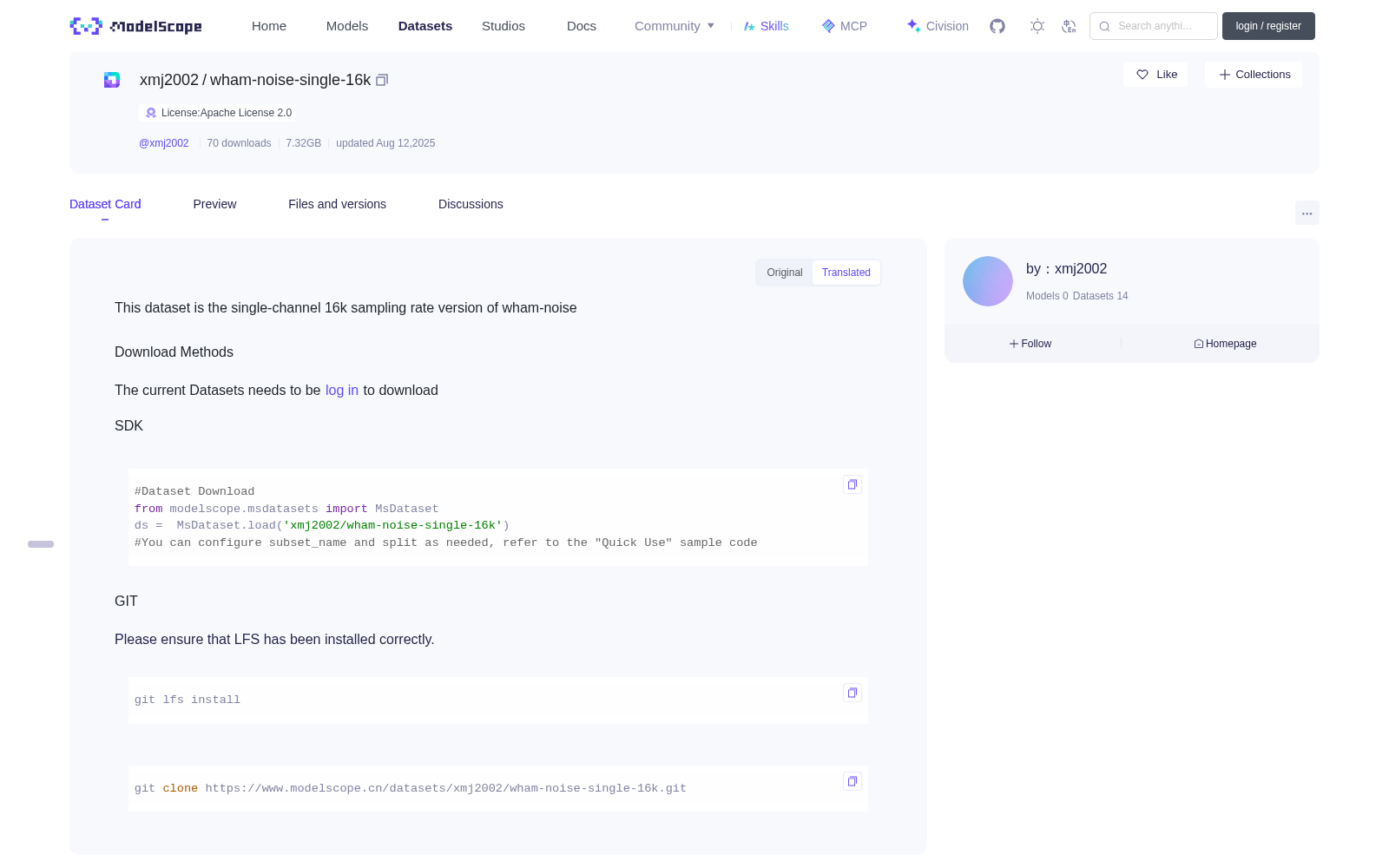Viewport: 1389px width, 868px height.
Task: Switch the card text to Original
Action: pyautogui.click(x=785, y=273)
